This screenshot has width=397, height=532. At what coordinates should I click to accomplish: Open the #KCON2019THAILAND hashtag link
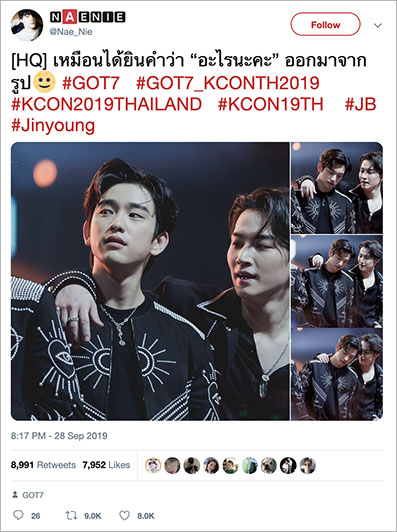(107, 104)
